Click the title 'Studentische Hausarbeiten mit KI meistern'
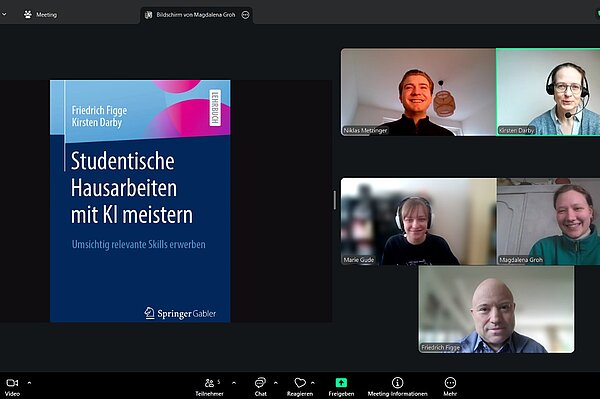Screen dimensions: 600x399 132,187
